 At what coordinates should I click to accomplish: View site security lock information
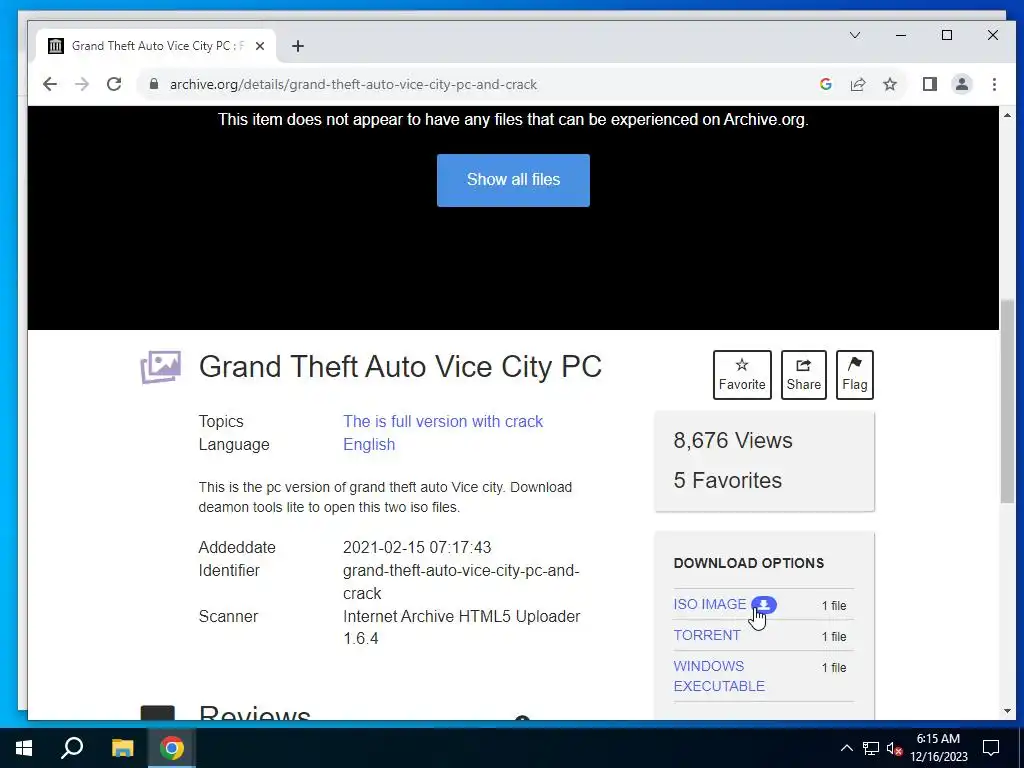pos(154,84)
